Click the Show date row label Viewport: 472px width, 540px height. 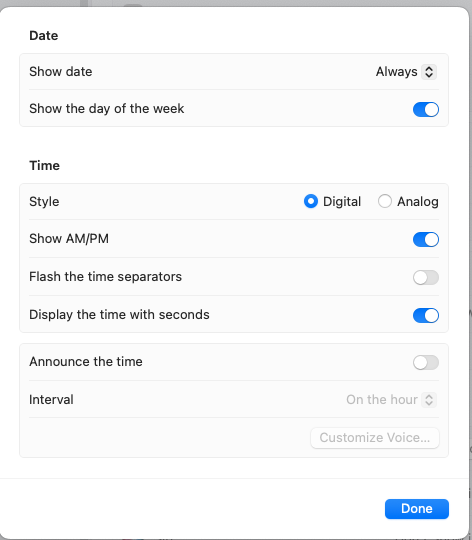(61, 72)
